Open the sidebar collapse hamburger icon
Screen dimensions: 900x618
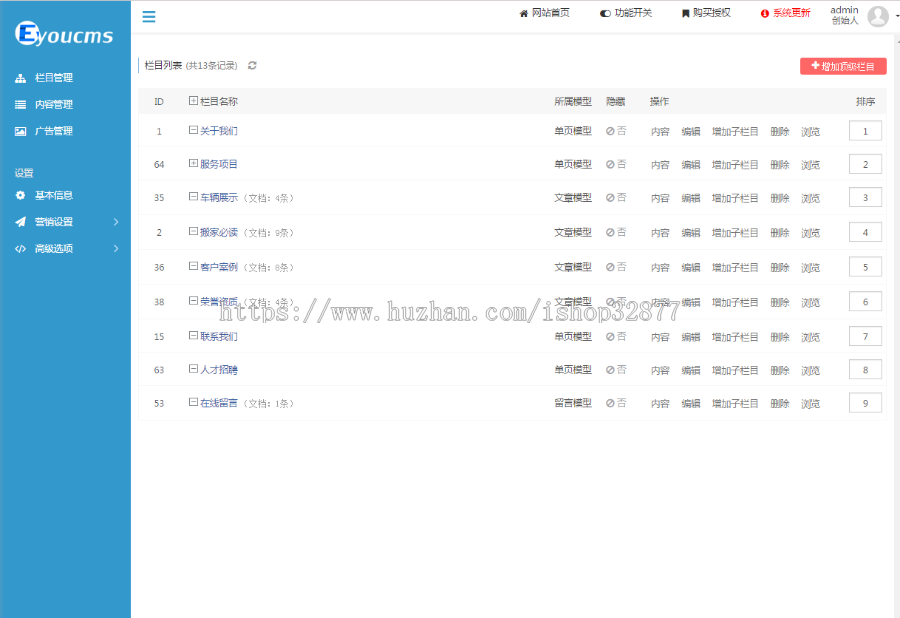[148, 16]
